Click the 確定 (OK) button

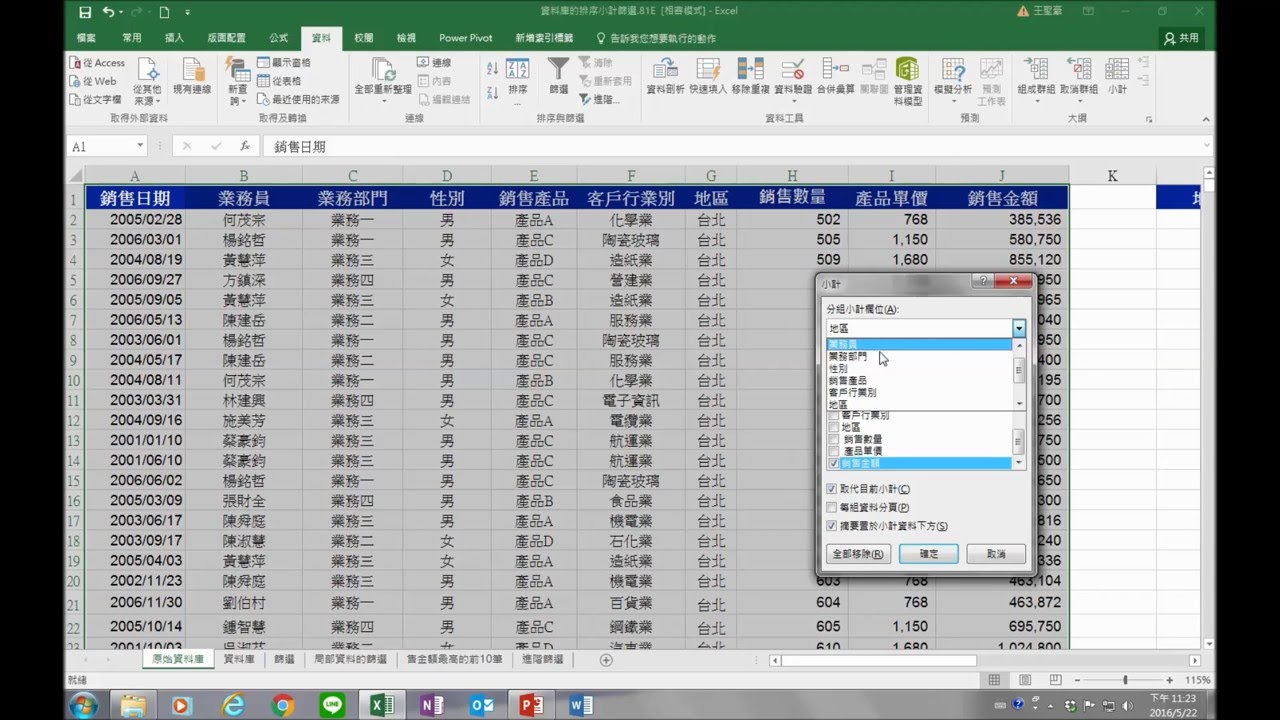coord(928,553)
